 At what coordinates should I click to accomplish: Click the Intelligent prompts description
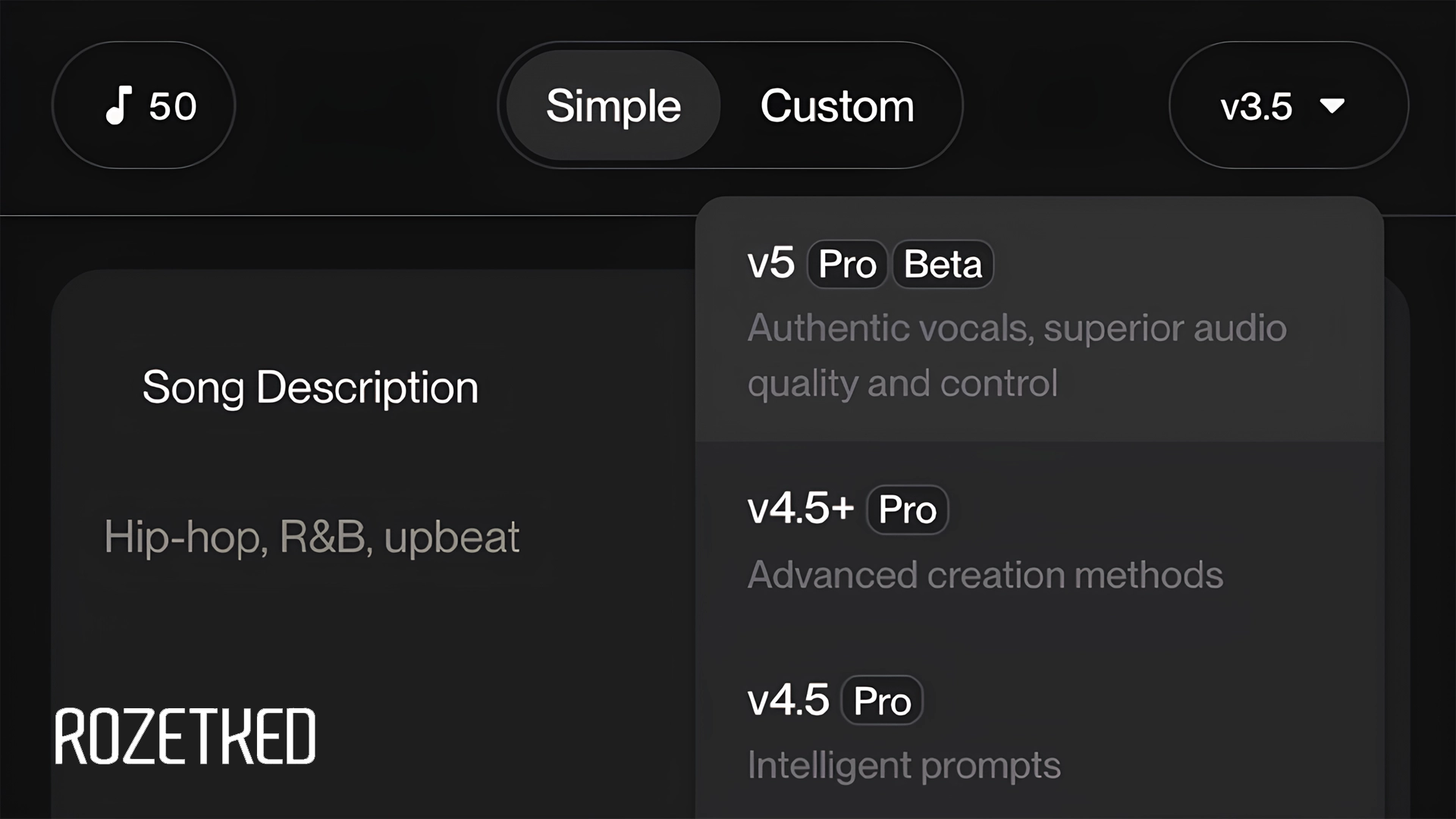(x=904, y=764)
